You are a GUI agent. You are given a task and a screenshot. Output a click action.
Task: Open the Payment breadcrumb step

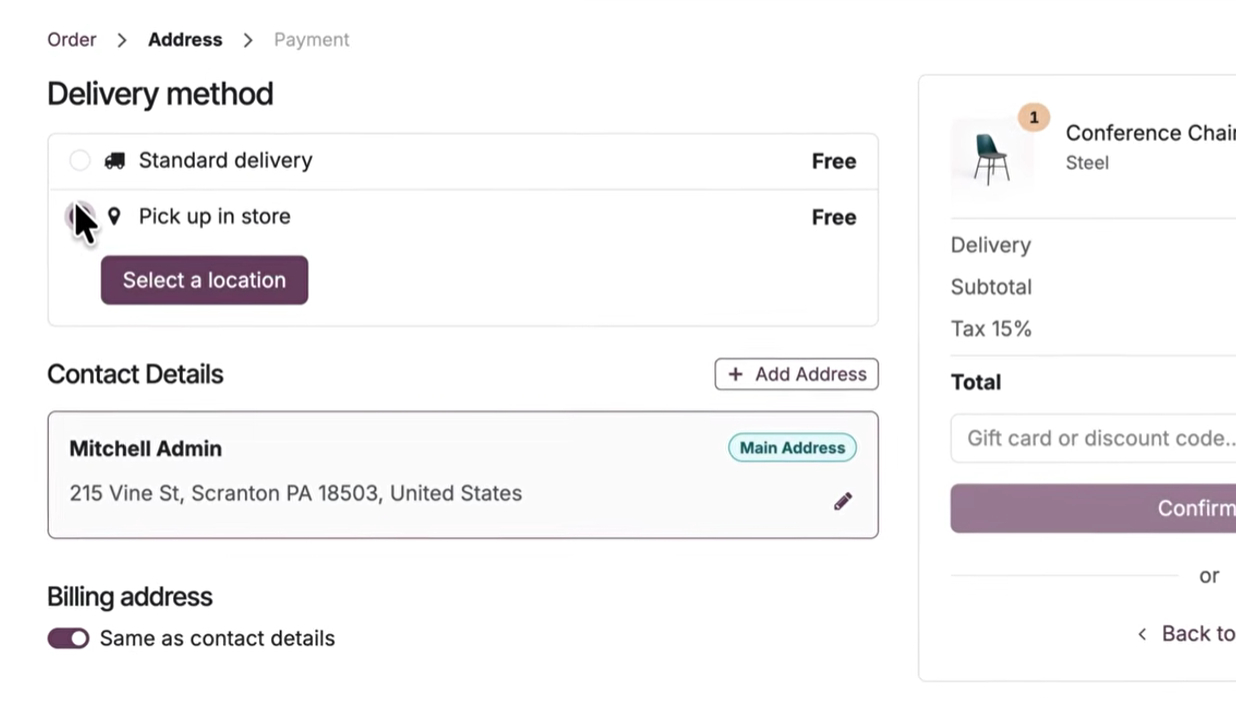pos(311,40)
